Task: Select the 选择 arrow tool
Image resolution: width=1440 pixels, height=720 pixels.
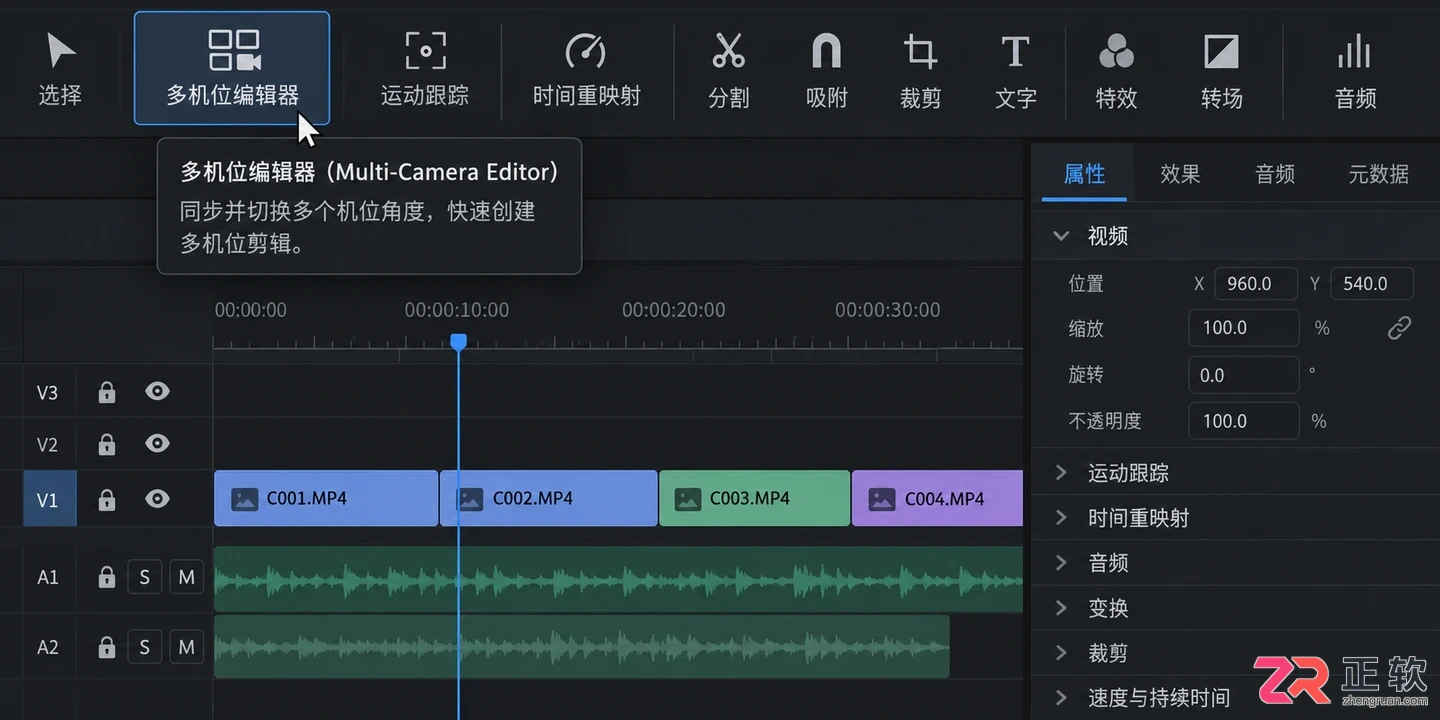Action: [x=60, y=70]
